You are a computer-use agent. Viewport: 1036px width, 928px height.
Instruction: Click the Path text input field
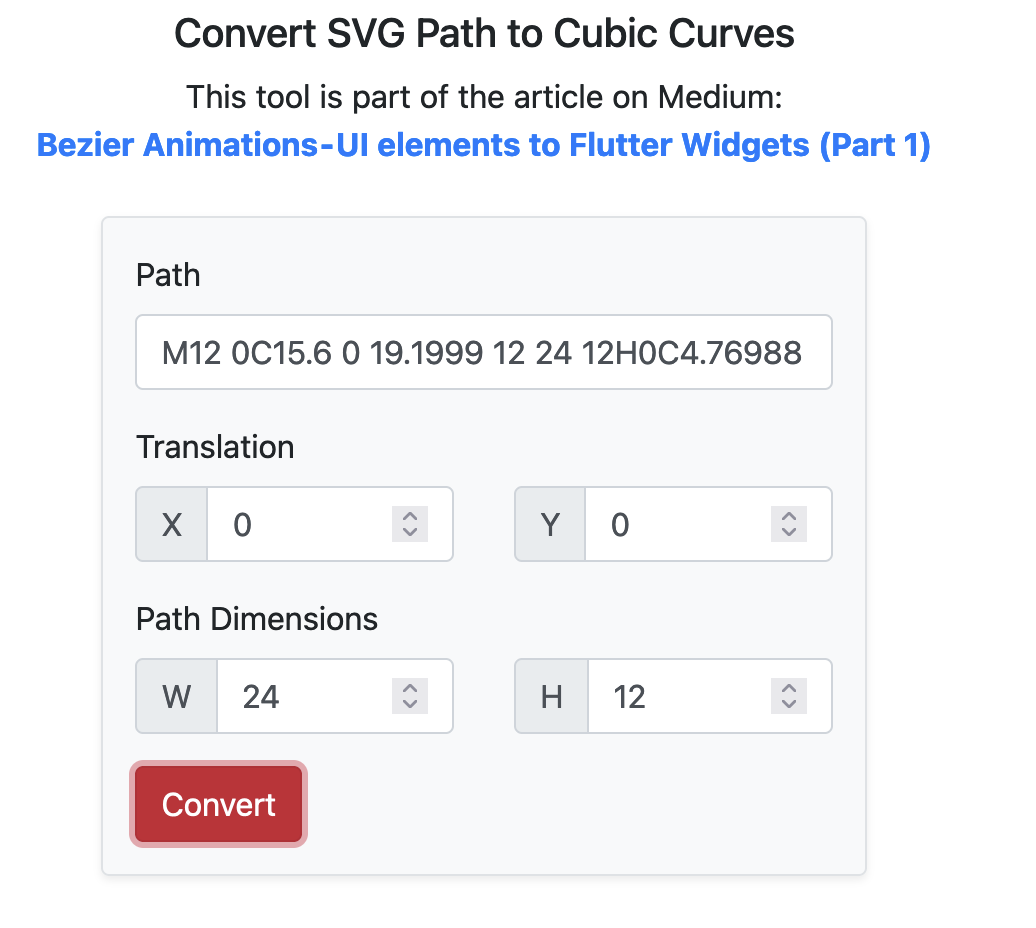pyautogui.click(x=483, y=352)
